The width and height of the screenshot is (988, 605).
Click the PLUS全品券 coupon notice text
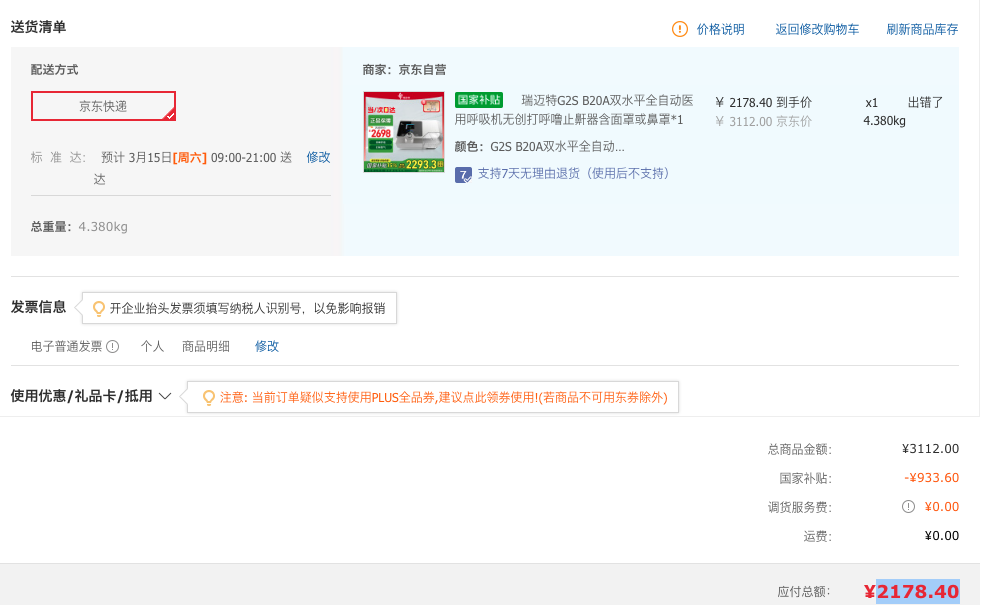[444, 397]
